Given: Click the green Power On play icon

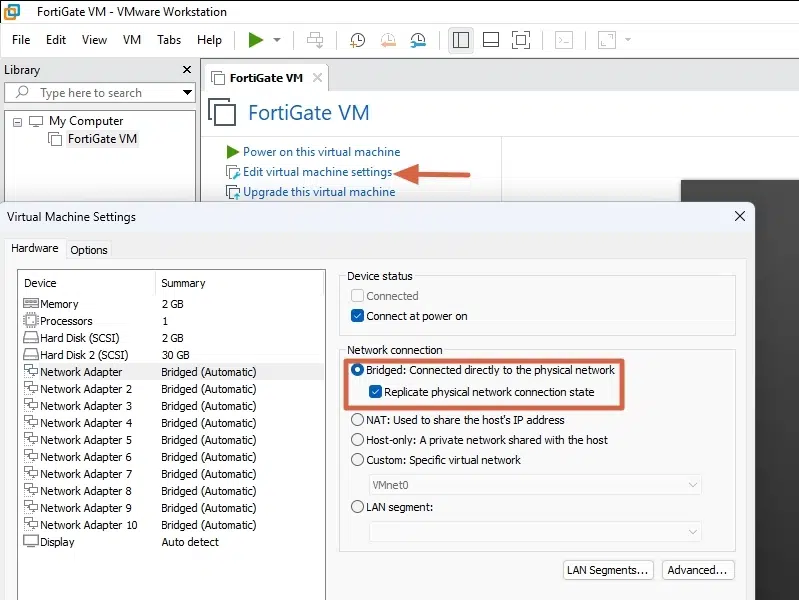Looking at the screenshot, I should point(256,40).
